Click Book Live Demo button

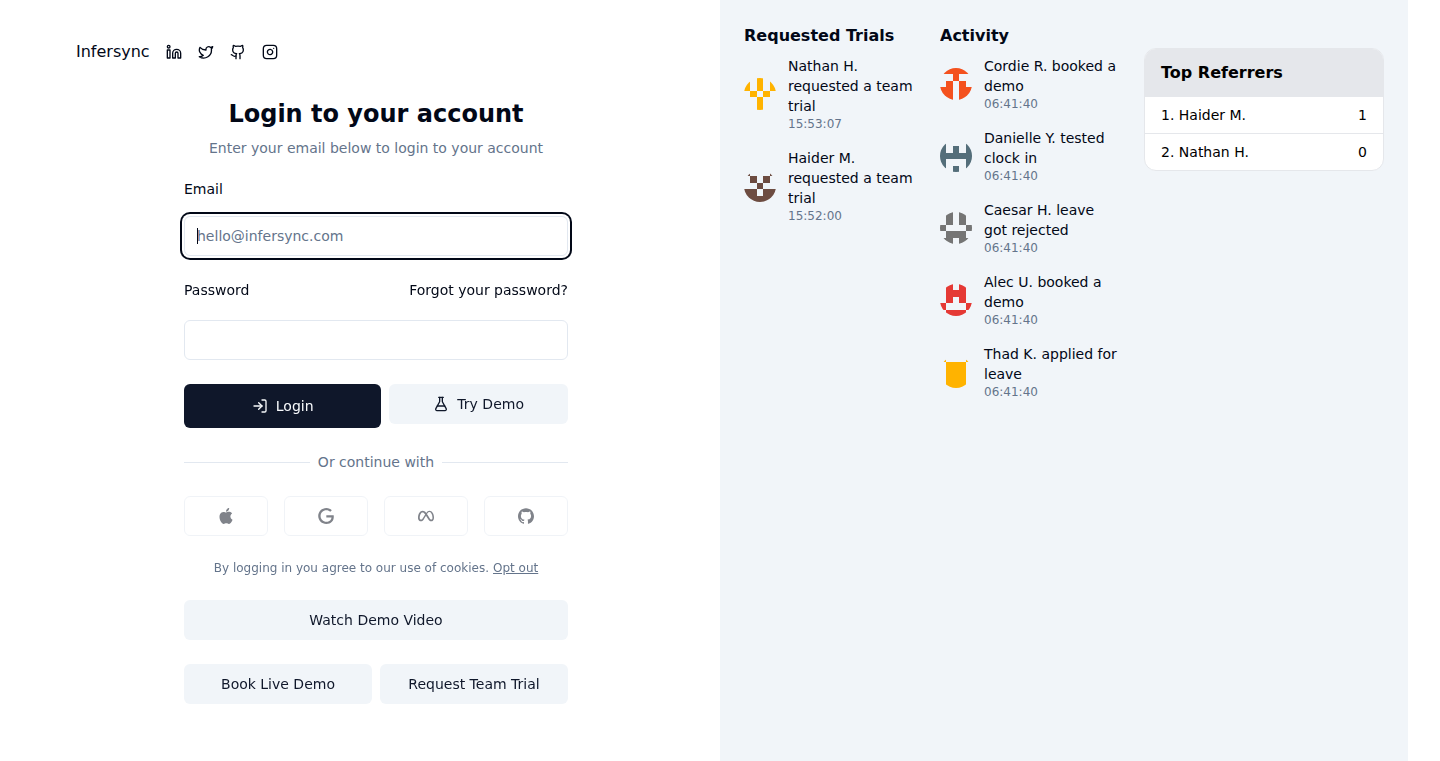pos(278,684)
